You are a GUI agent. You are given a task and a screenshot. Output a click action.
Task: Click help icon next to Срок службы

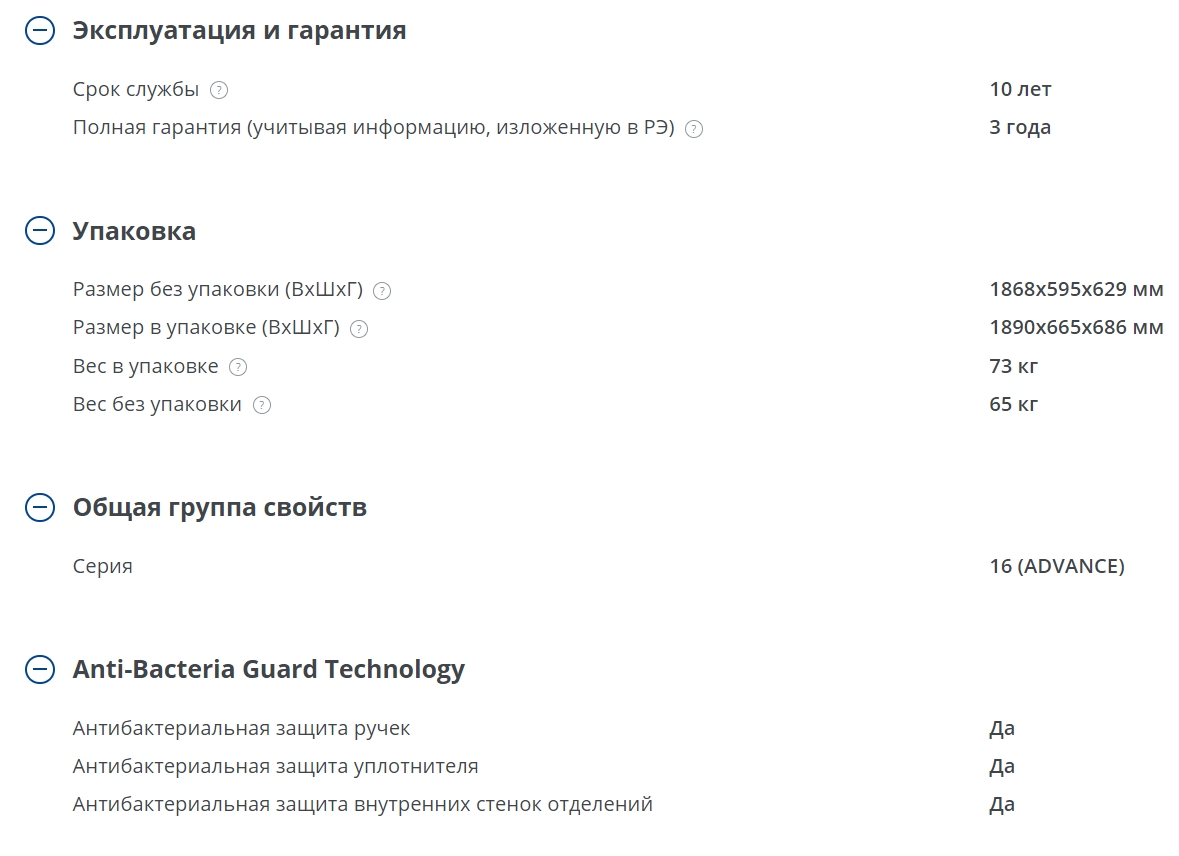pyautogui.click(x=220, y=90)
